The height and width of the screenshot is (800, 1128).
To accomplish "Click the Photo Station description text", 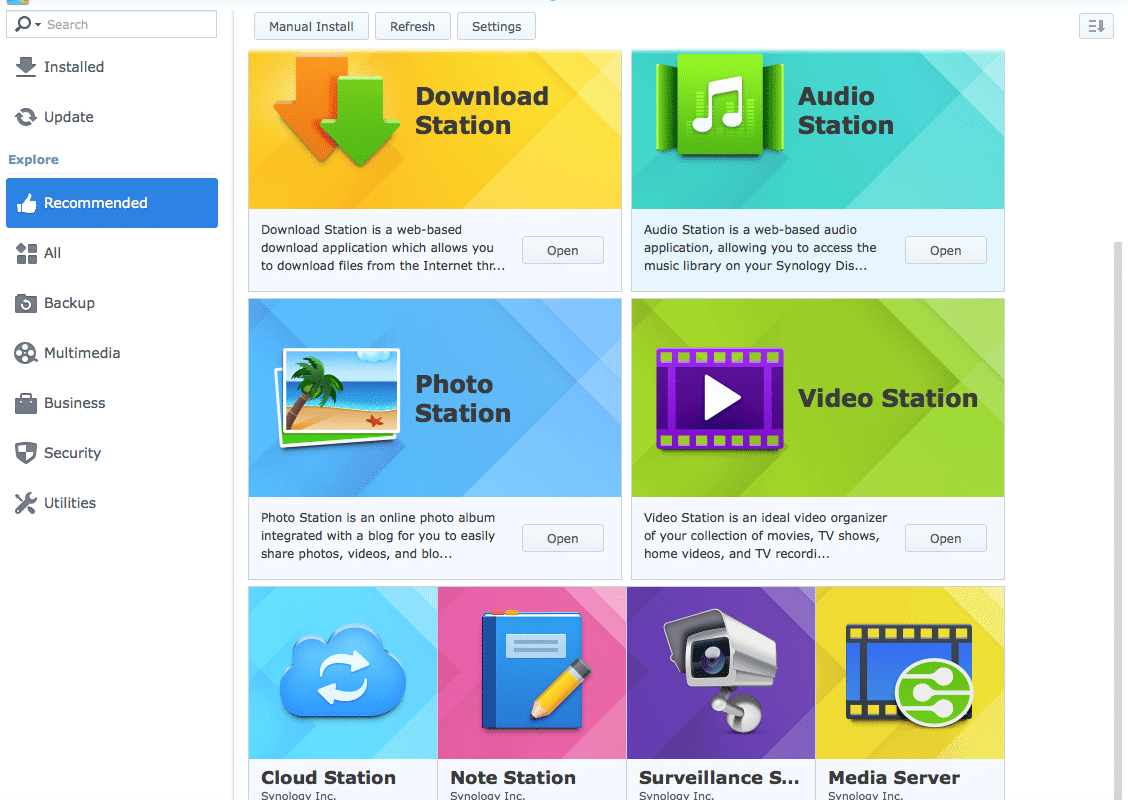I will click(x=378, y=535).
